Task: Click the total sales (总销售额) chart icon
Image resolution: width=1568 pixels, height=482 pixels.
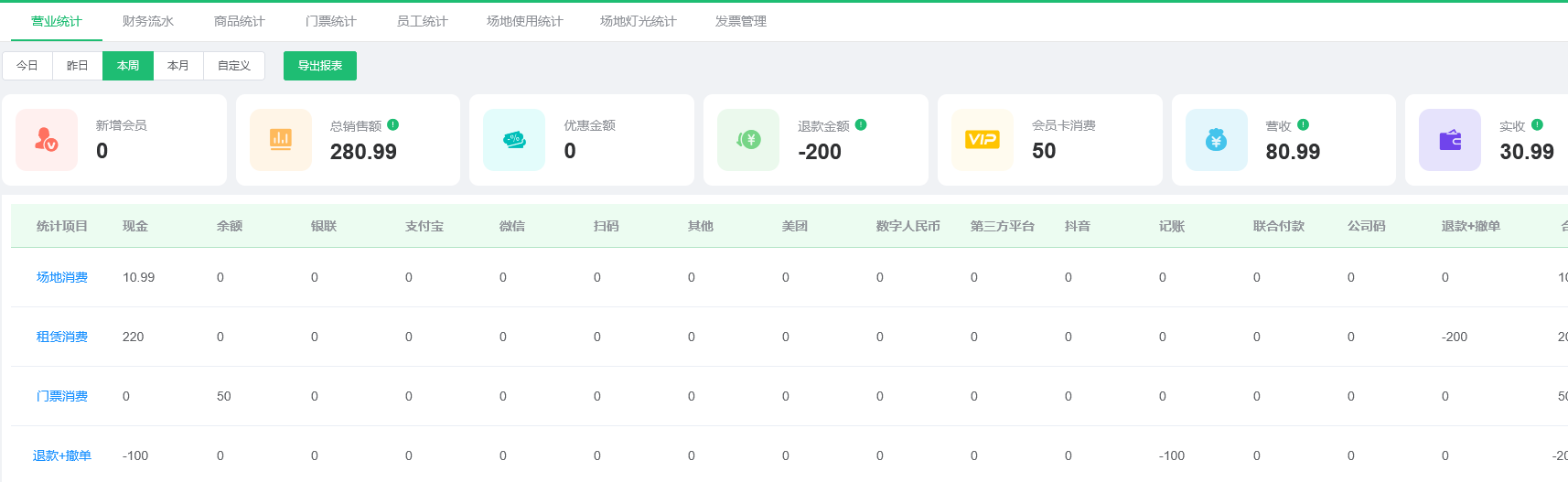Action: (281, 140)
